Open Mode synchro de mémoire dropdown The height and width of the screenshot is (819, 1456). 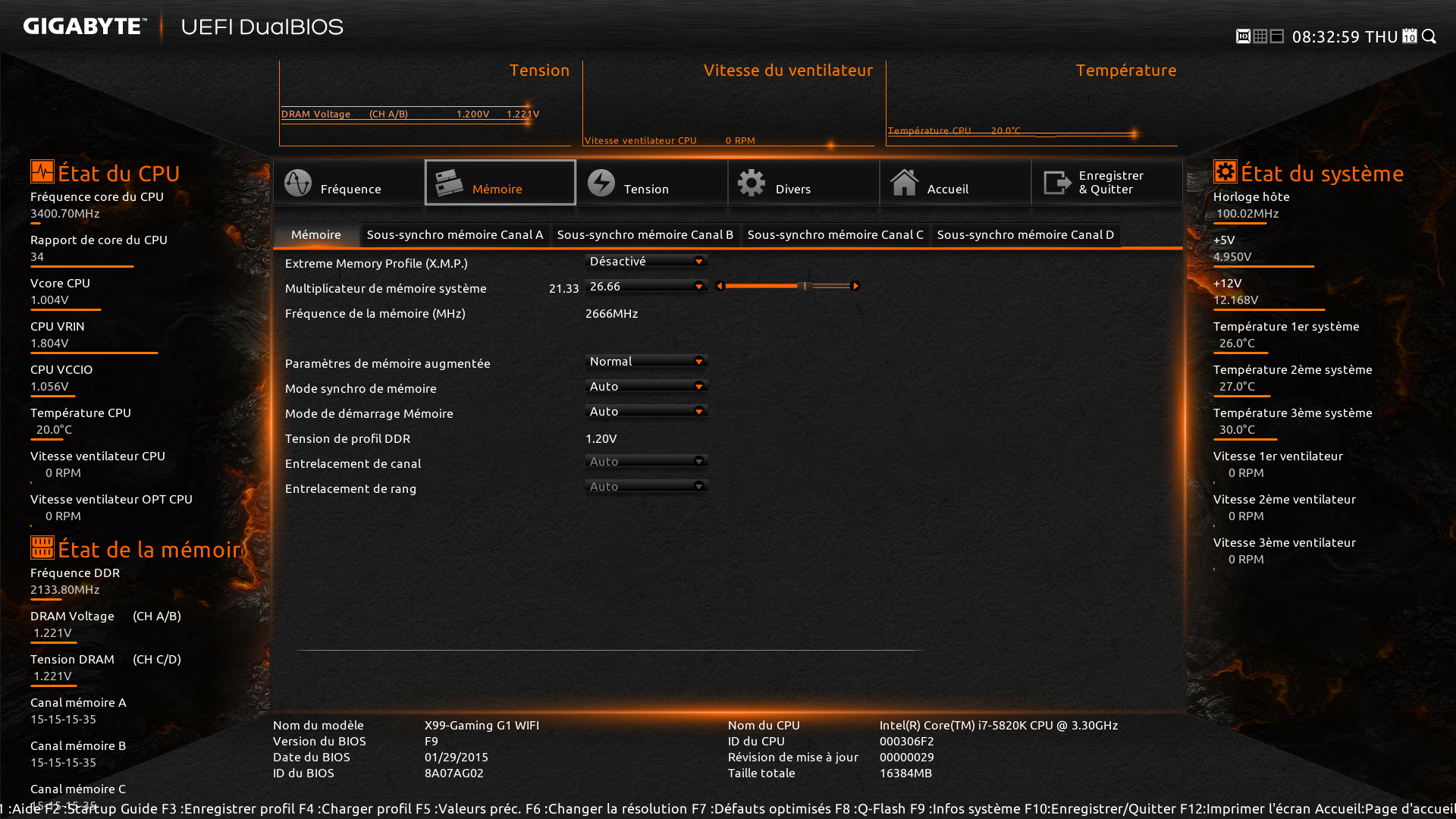pyautogui.click(x=647, y=387)
